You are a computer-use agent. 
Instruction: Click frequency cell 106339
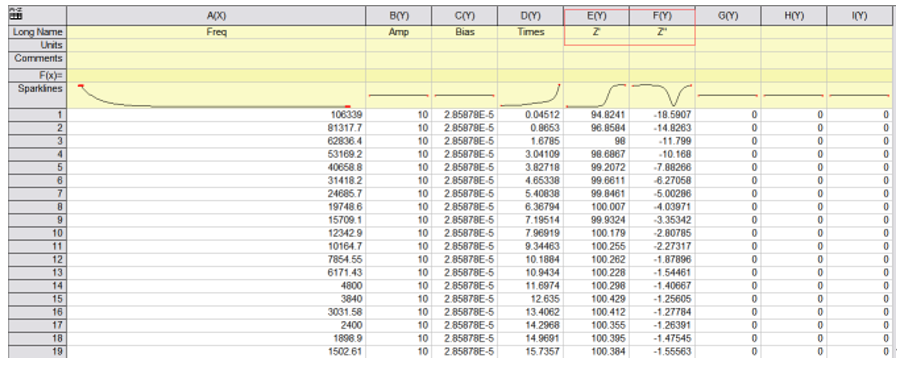[x=216, y=114]
